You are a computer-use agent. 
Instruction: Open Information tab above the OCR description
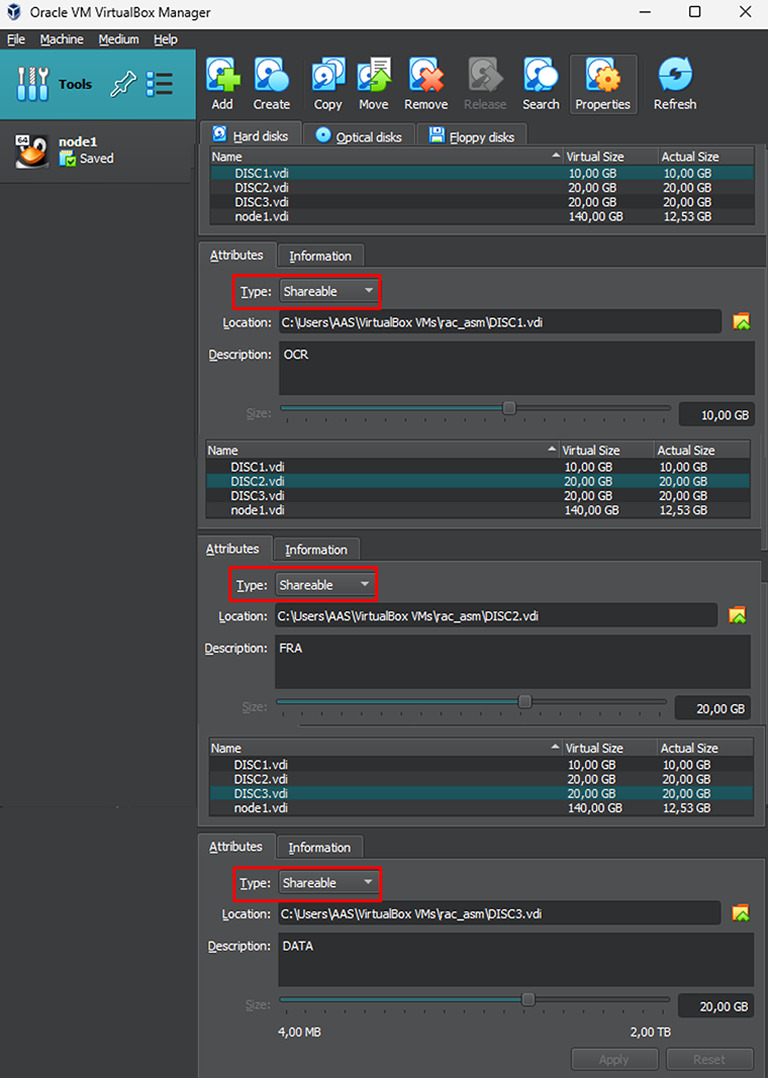point(320,256)
